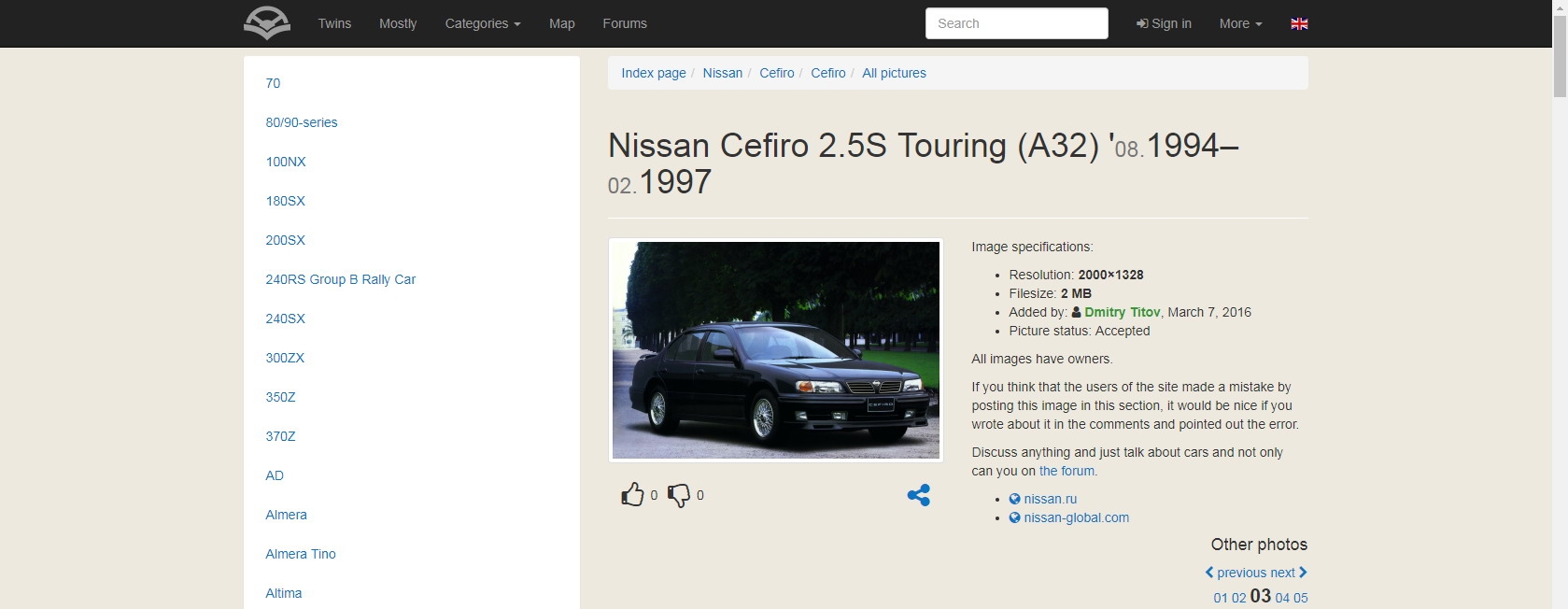Open the Categories dropdown menu
This screenshot has height=609, width=1568.
point(483,23)
